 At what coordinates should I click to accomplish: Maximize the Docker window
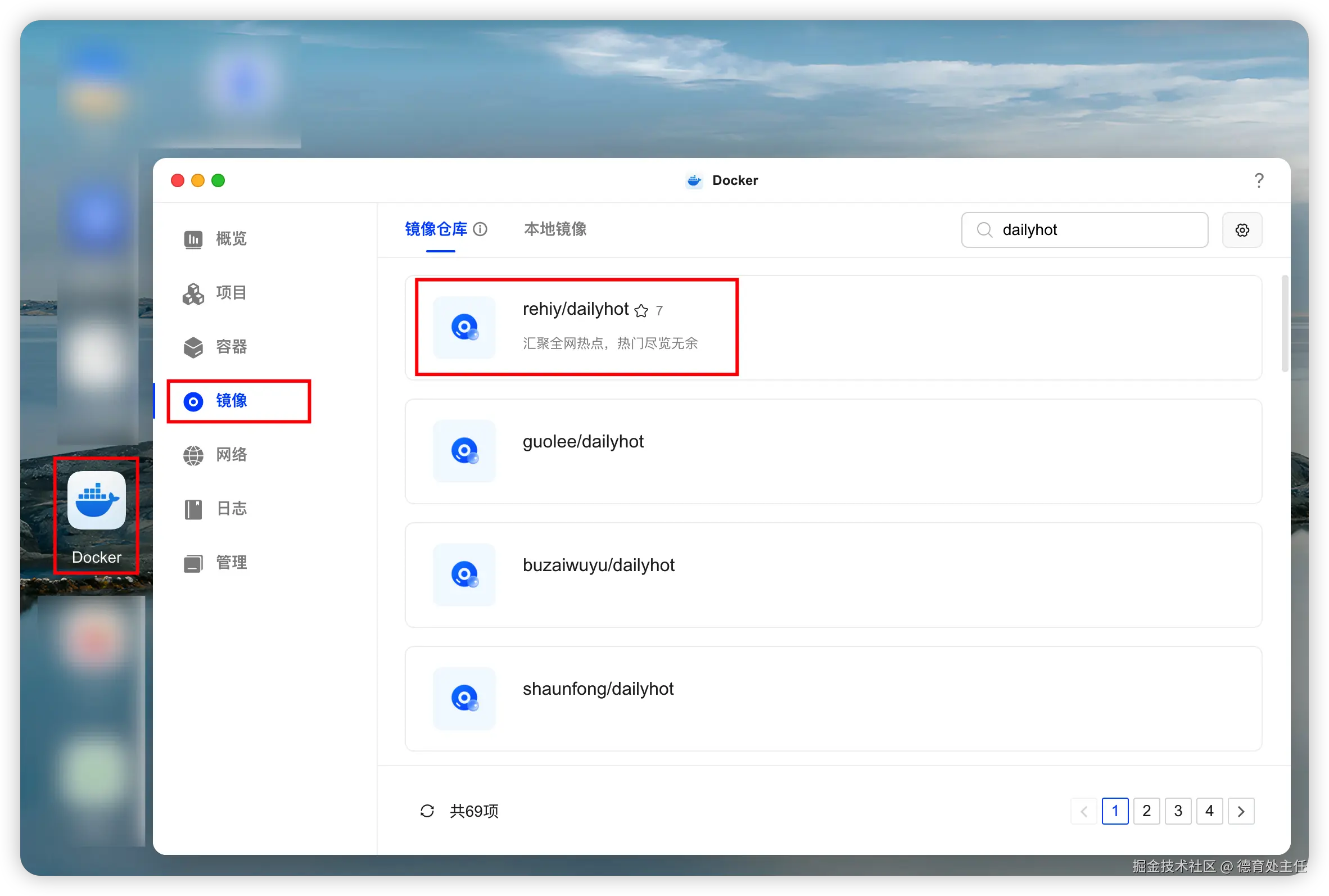(218, 180)
